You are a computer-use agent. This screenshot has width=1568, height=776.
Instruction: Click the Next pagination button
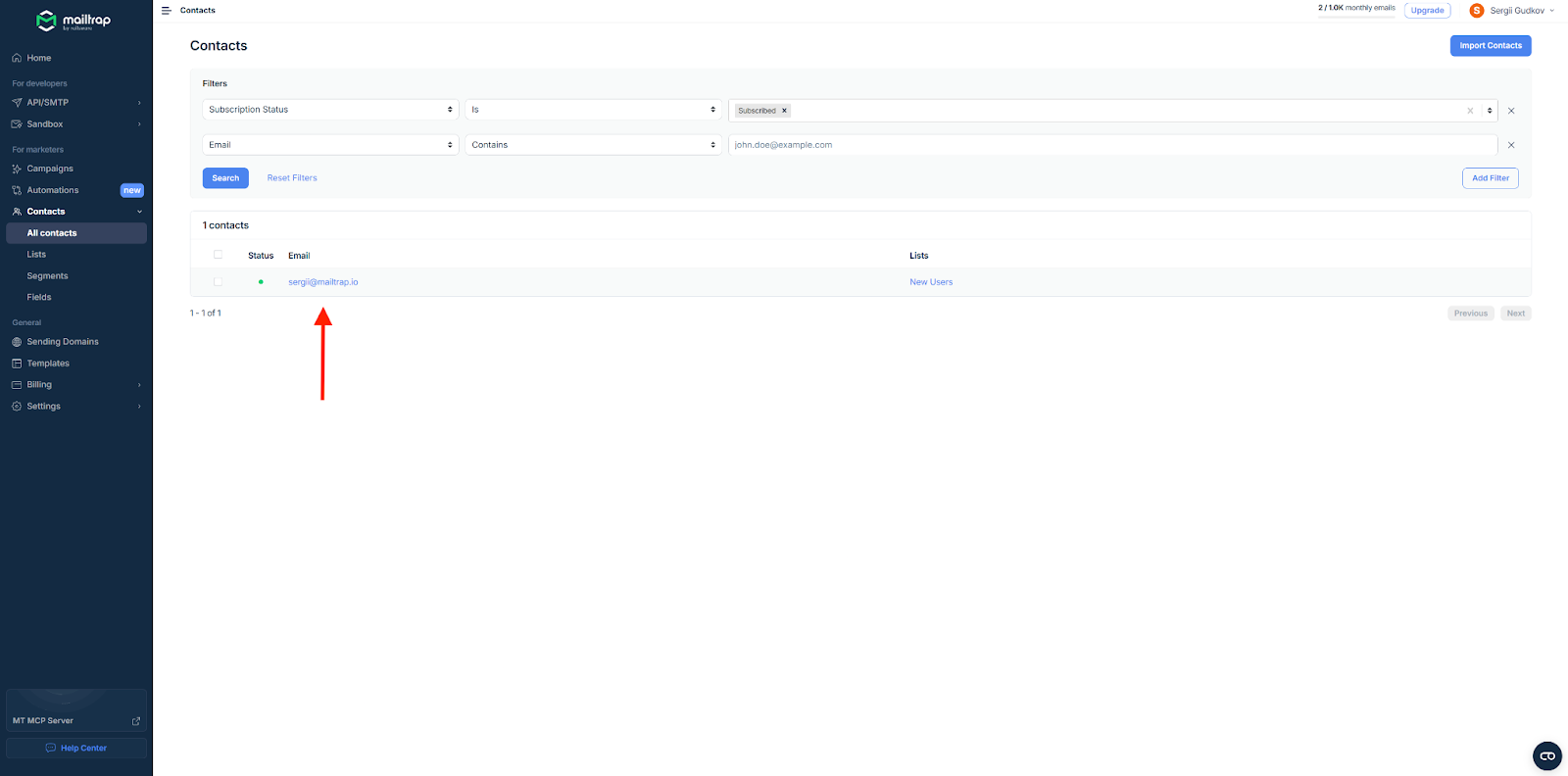tap(1516, 314)
